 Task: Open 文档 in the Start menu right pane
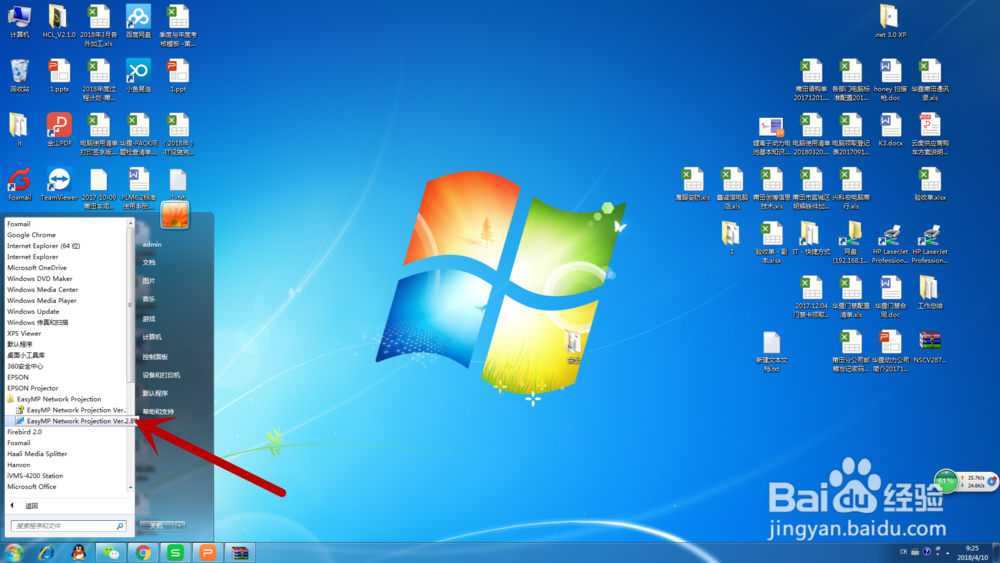coord(149,263)
